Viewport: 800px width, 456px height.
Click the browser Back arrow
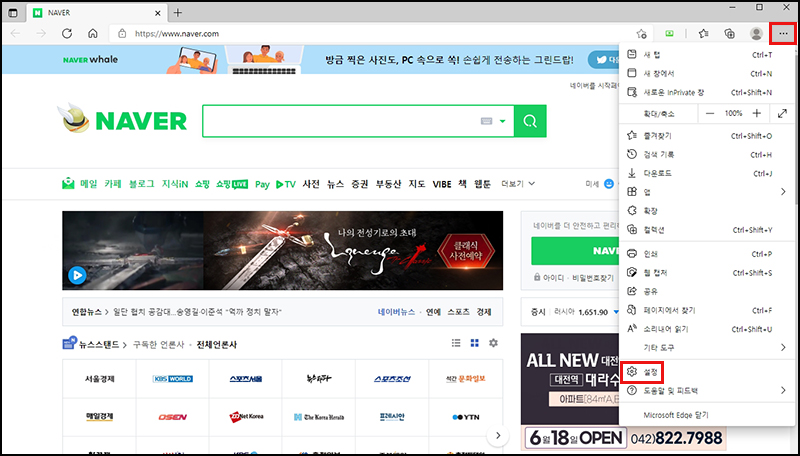pyautogui.click(x=16, y=34)
